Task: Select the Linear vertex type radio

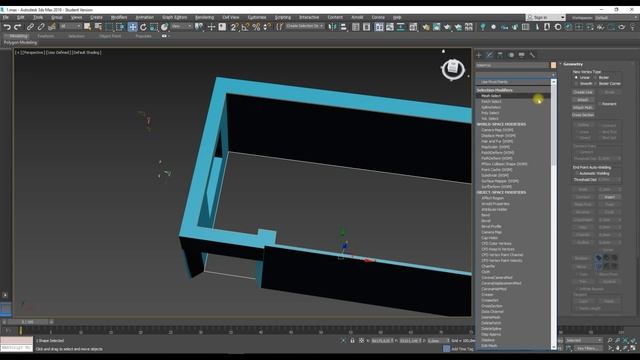Action: (576, 78)
